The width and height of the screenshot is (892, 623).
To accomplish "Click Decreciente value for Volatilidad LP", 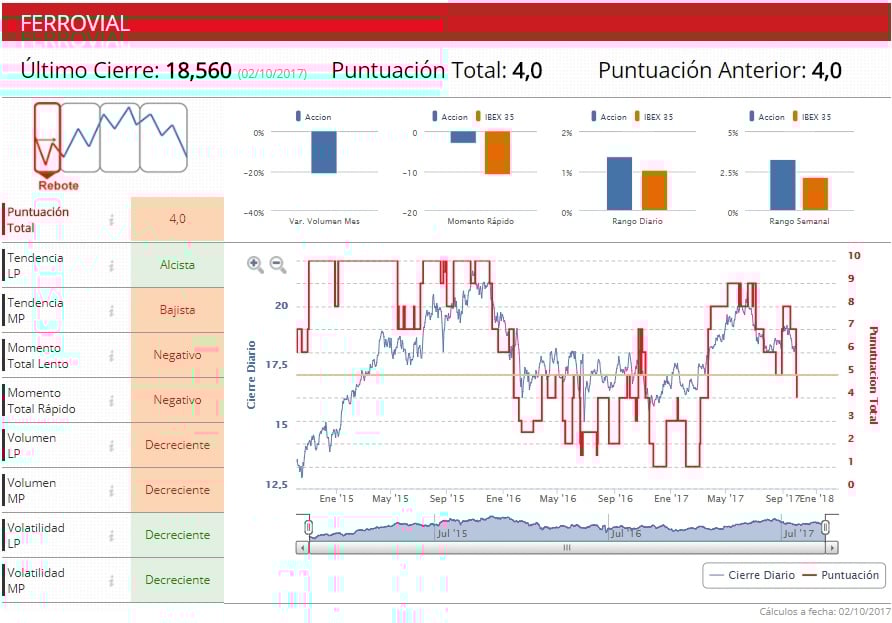I will (x=177, y=535).
